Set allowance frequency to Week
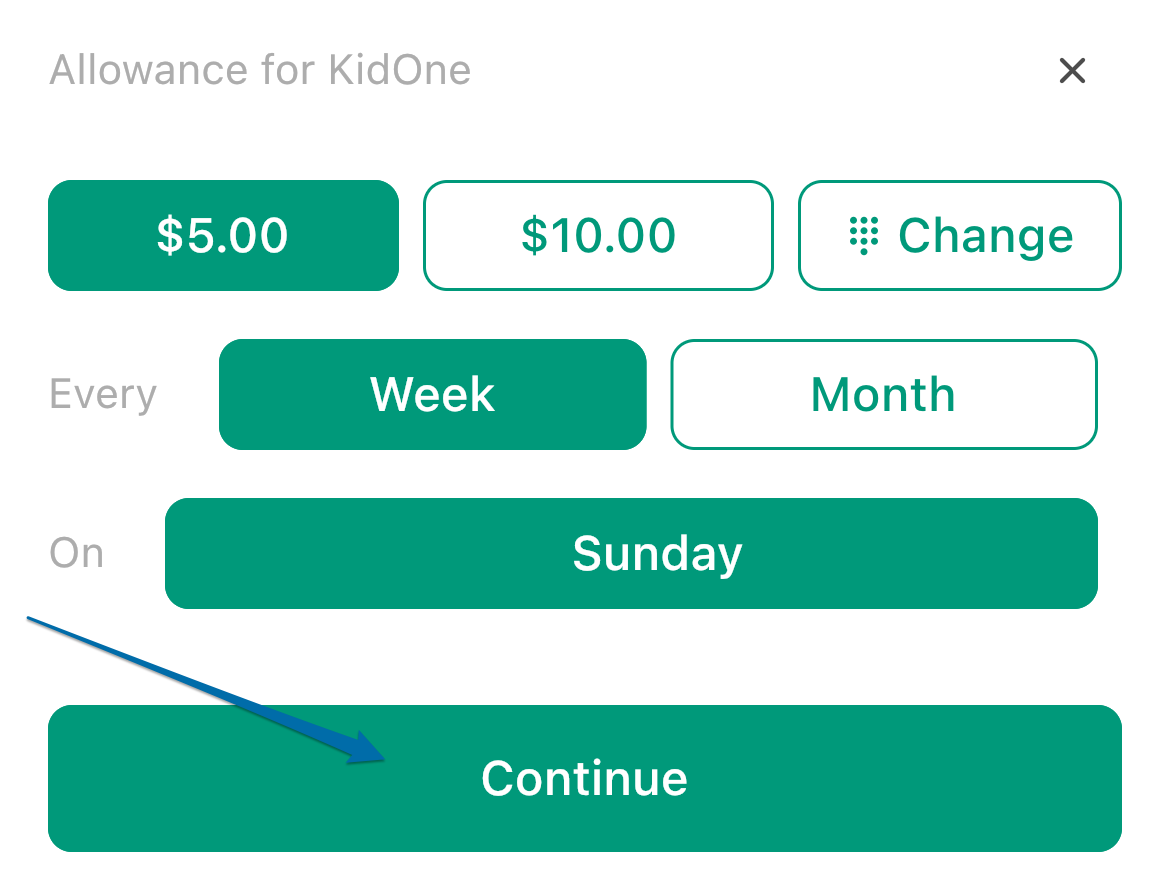Image resolution: width=1170 pixels, height=871 pixels. click(433, 394)
